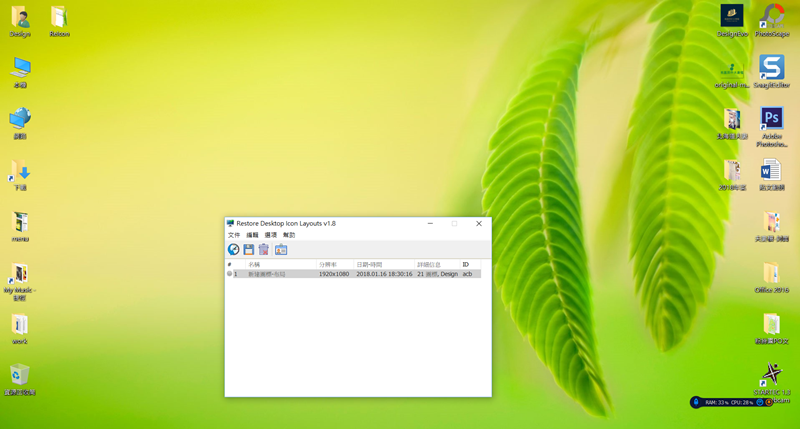Click the save layout floppy disk icon
800x429 pixels.
tap(248, 249)
